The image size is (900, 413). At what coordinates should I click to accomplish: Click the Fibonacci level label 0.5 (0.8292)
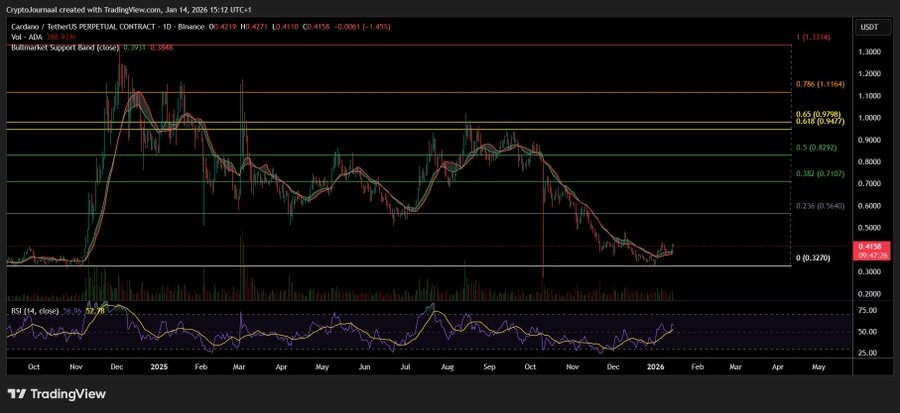point(817,147)
